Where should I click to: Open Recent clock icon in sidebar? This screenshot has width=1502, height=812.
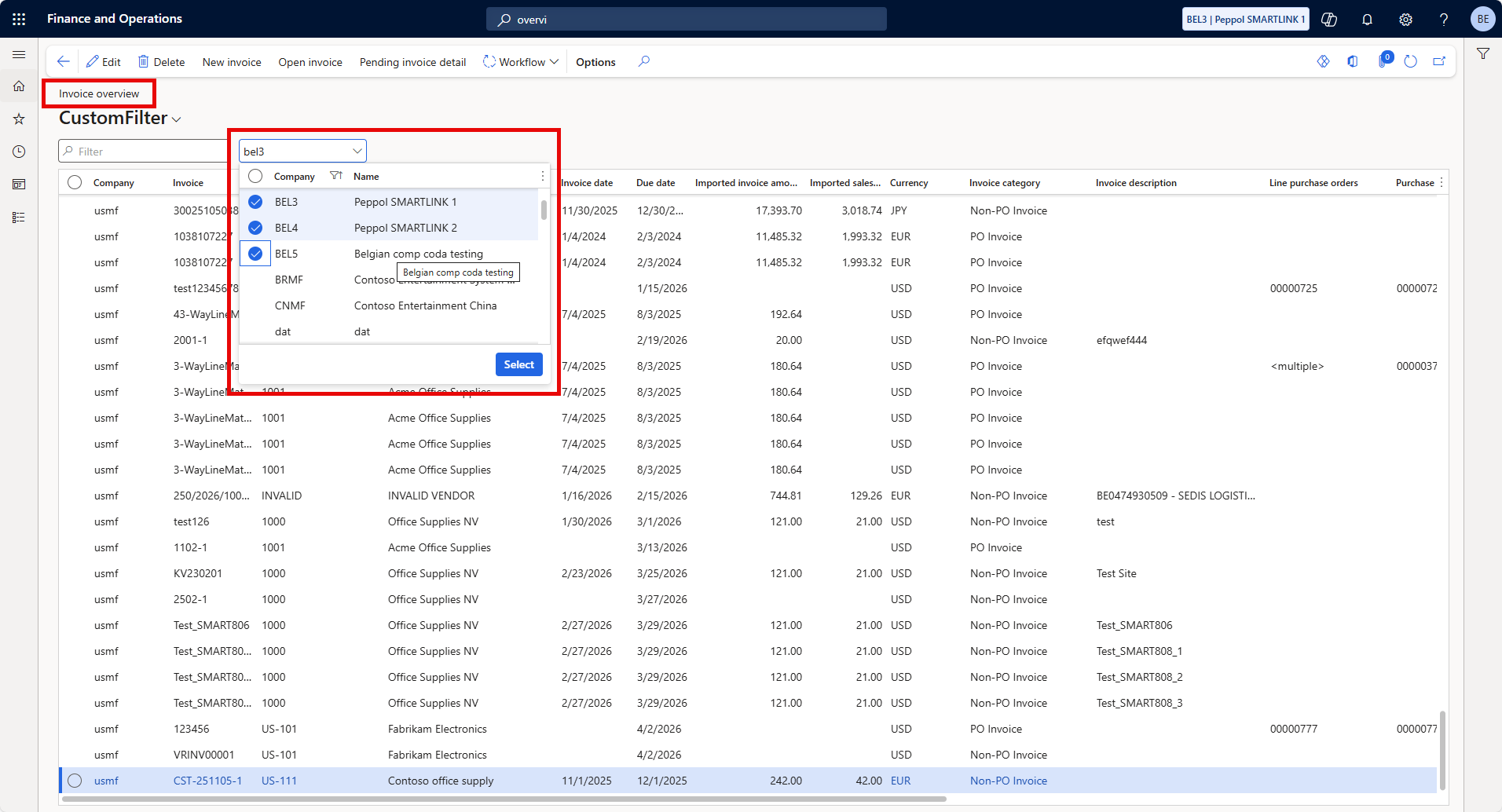point(19,152)
